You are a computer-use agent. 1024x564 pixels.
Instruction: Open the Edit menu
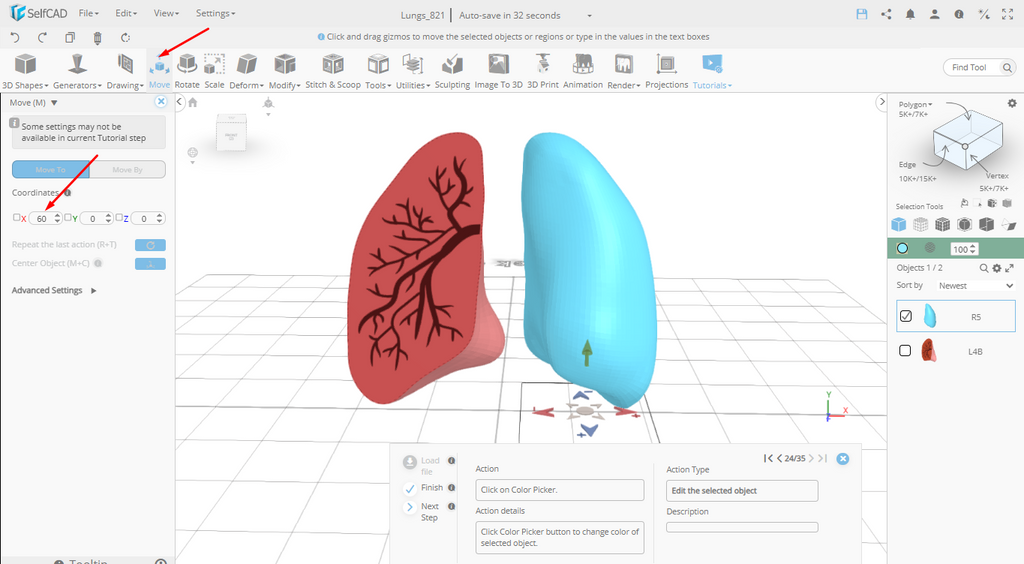click(126, 13)
